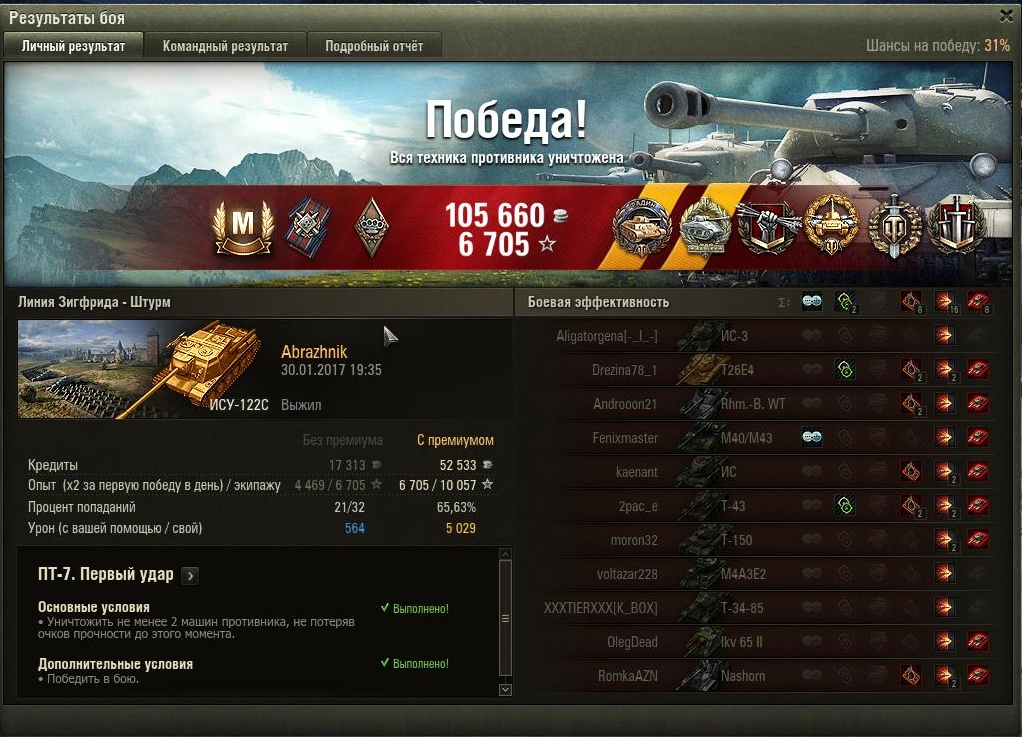Click the mission list scroll up arrow
The height and width of the screenshot is (737, 1022).
pyautogui.click(x=505, y=554)
